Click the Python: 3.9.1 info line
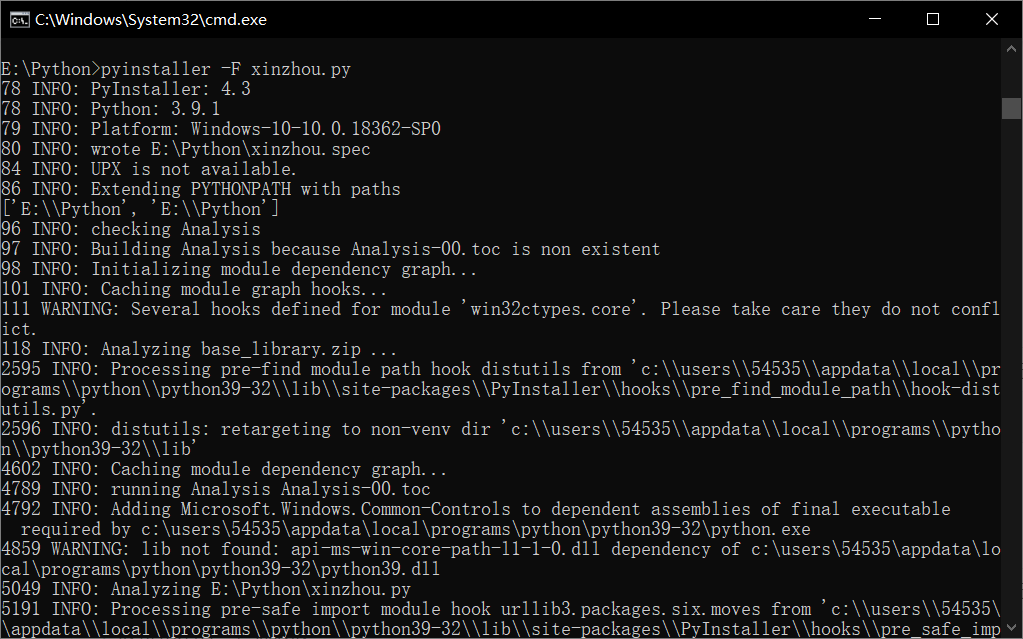 (111, 109)
